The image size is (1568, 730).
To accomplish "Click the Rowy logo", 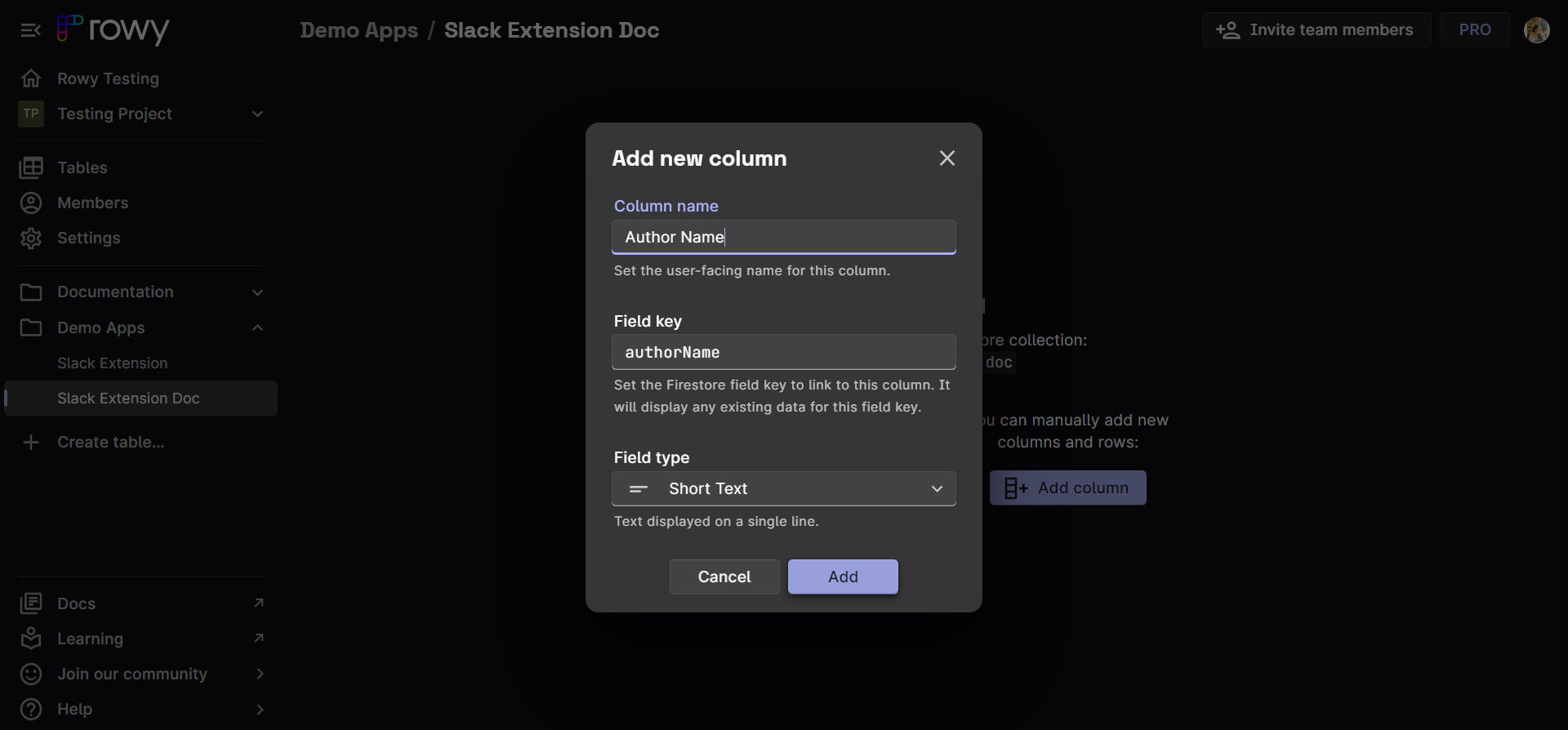I will click(x=114, y=30).
